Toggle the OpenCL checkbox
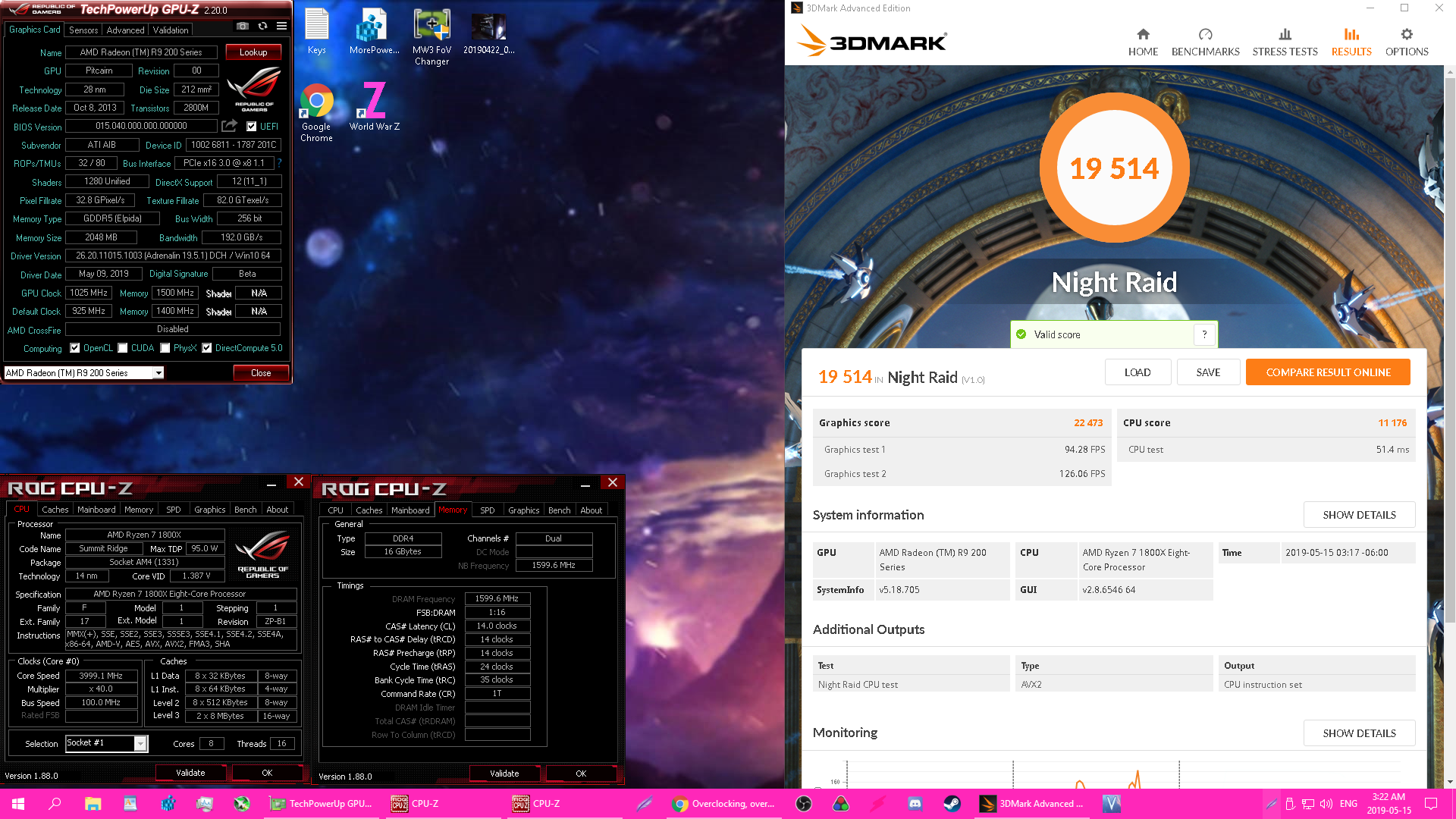This screenshot has width=1456, height=819. tap(74, 348)
